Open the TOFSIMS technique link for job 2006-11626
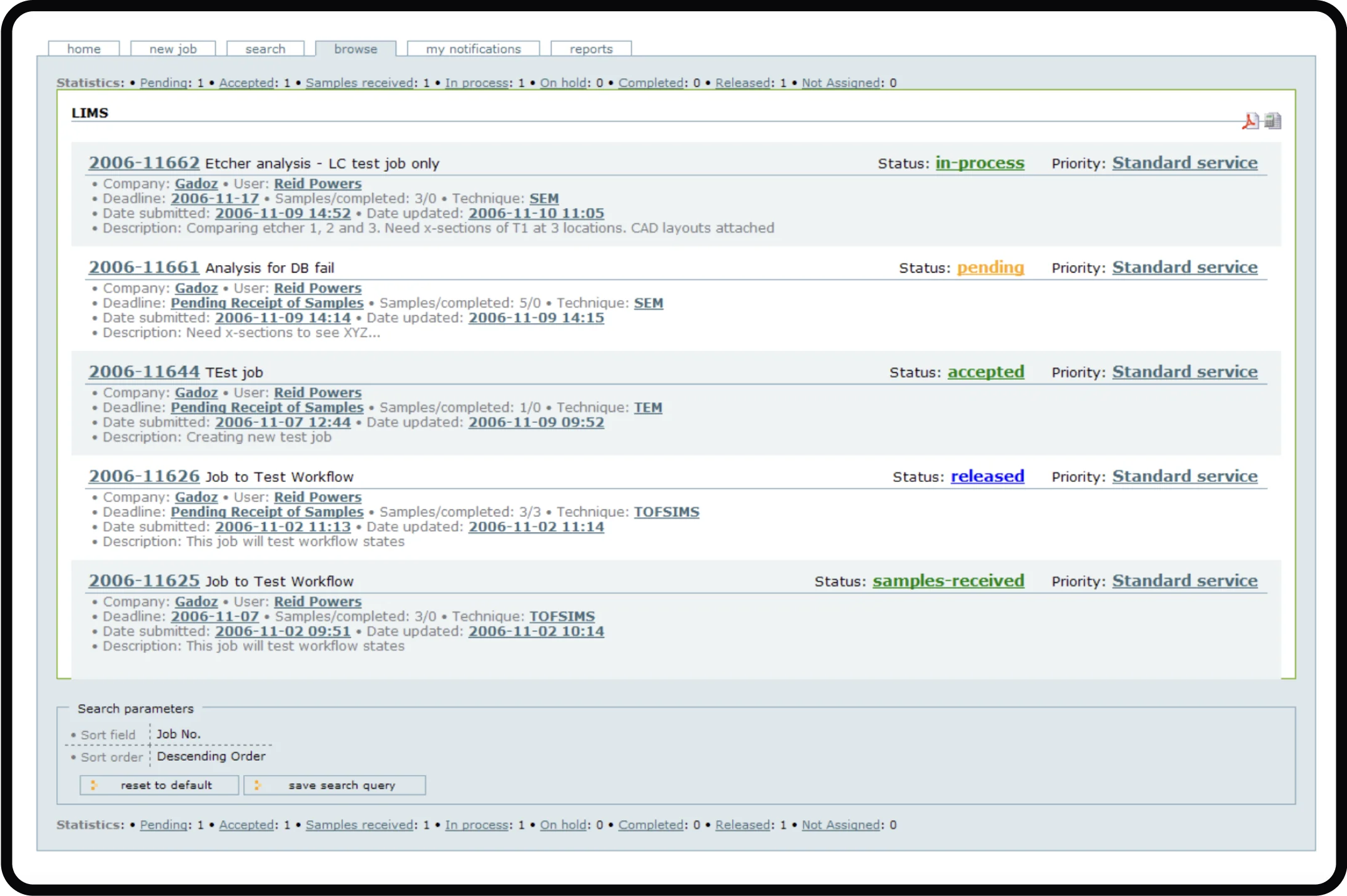The height and width of the screenshot is (896, 1347). point(667,512)
